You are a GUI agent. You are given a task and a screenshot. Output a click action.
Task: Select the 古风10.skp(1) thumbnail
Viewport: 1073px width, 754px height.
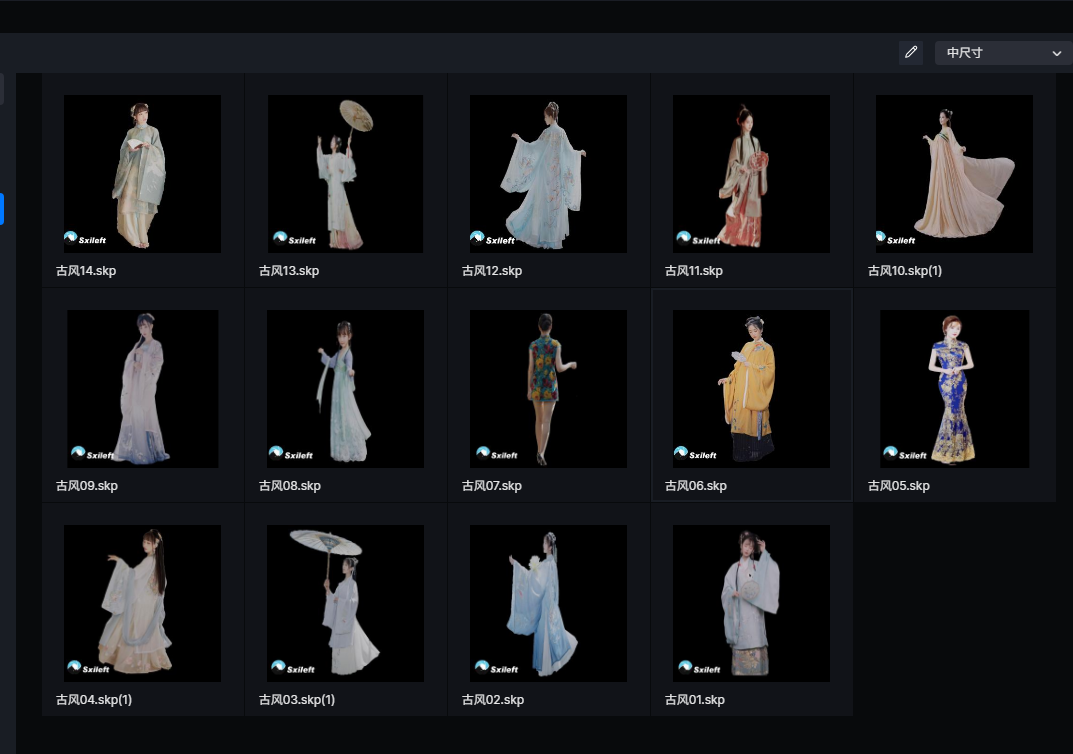pos(955,174)
